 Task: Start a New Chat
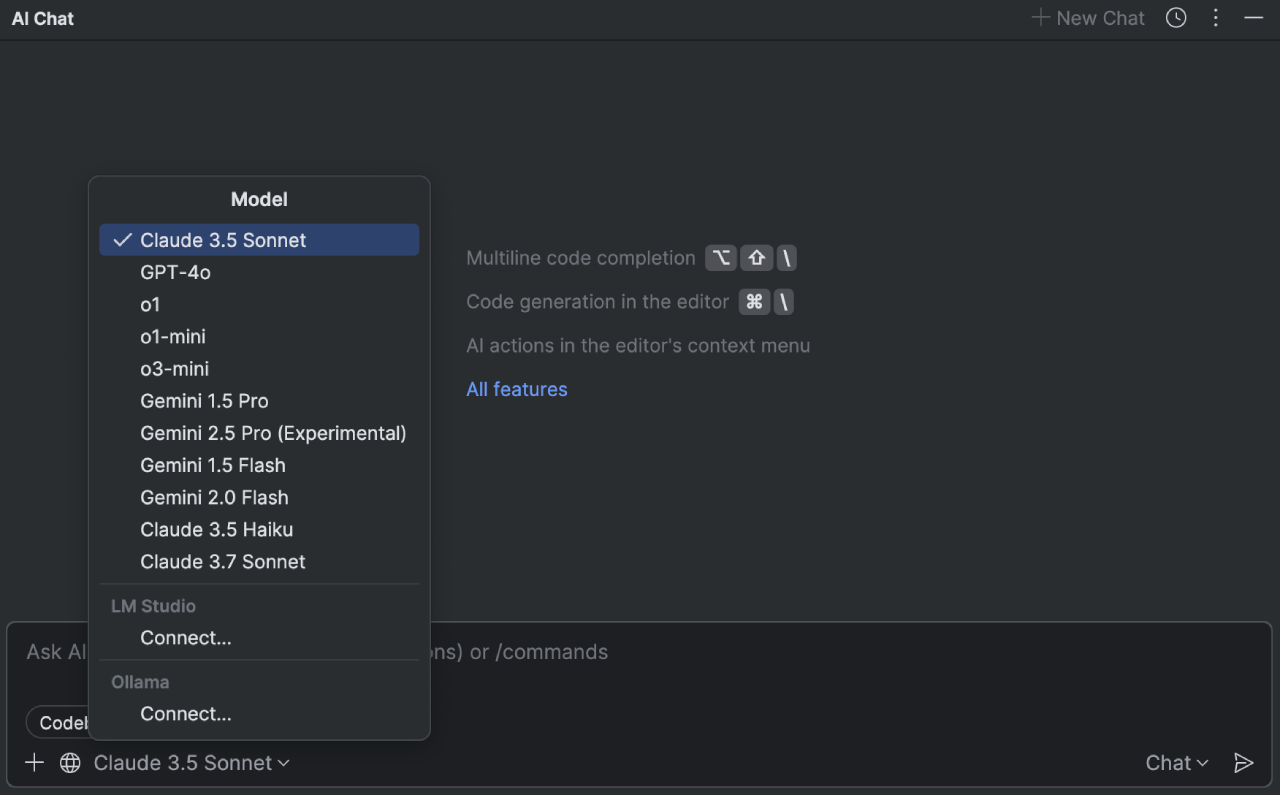click(1088, 18)
